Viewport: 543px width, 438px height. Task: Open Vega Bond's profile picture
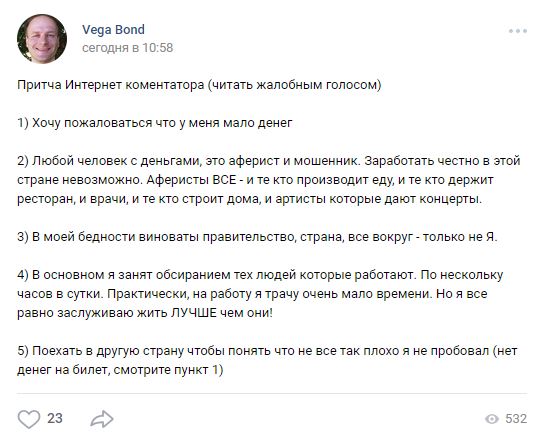tap(42, 39)
